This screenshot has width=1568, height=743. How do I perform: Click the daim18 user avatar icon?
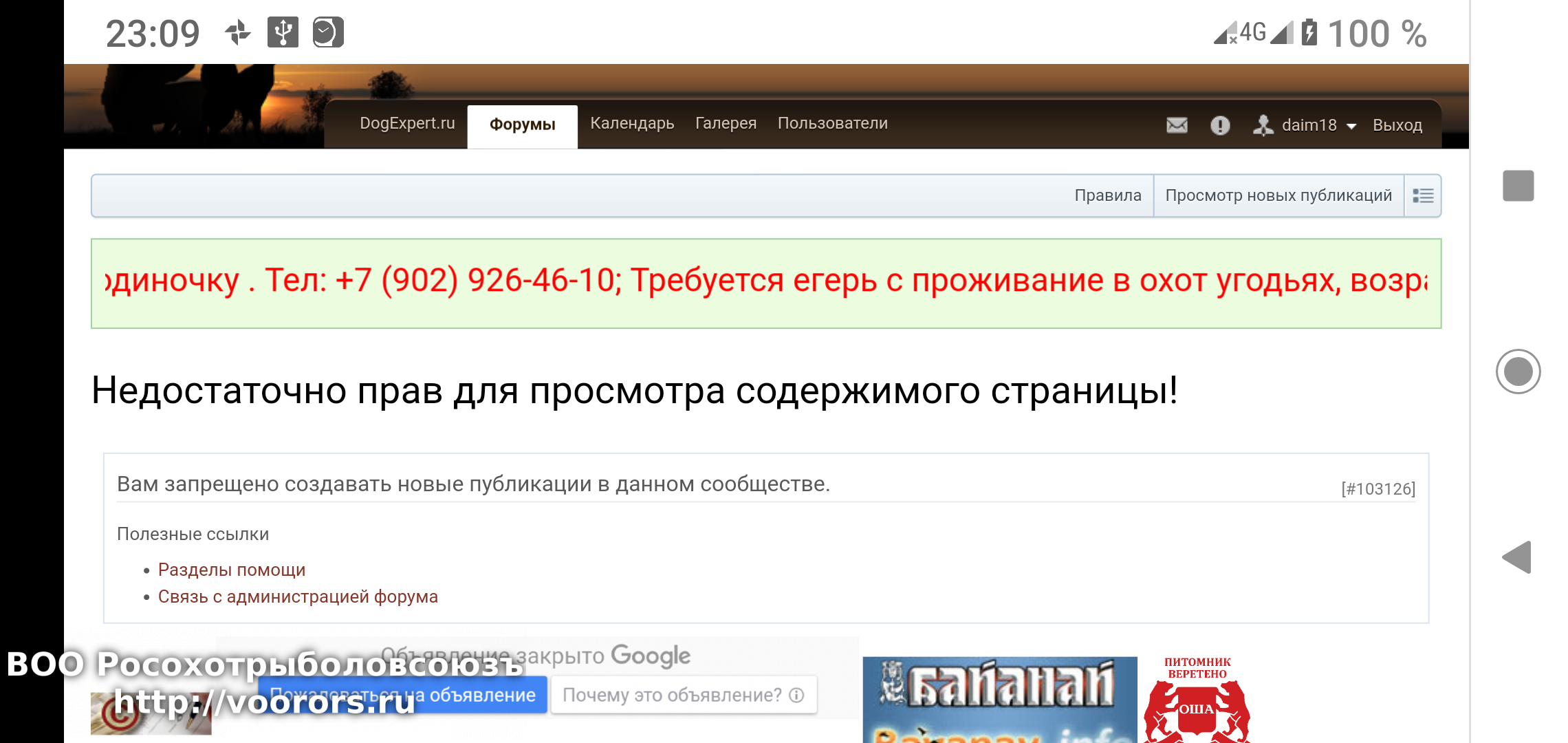click(1263, 125)
